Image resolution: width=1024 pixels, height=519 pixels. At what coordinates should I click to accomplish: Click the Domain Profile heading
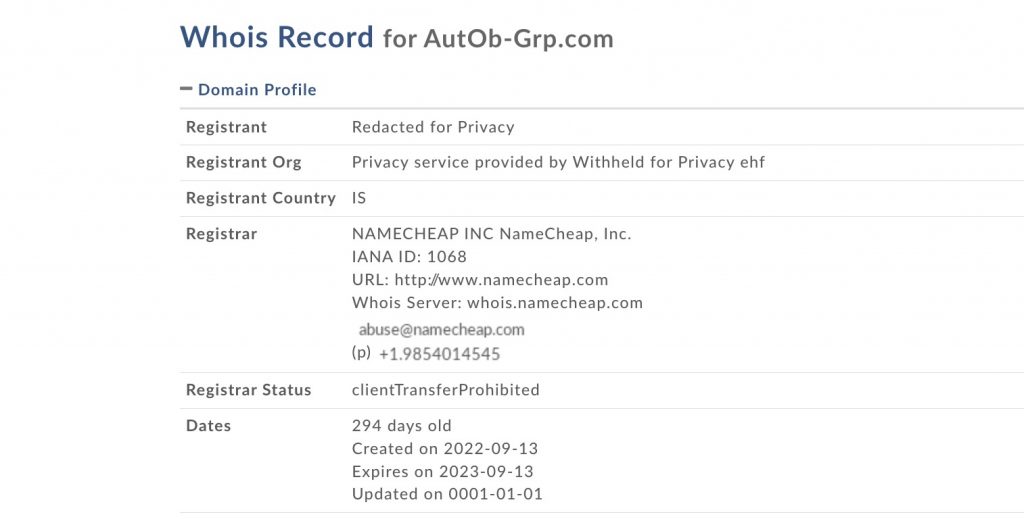click(257, 90)
